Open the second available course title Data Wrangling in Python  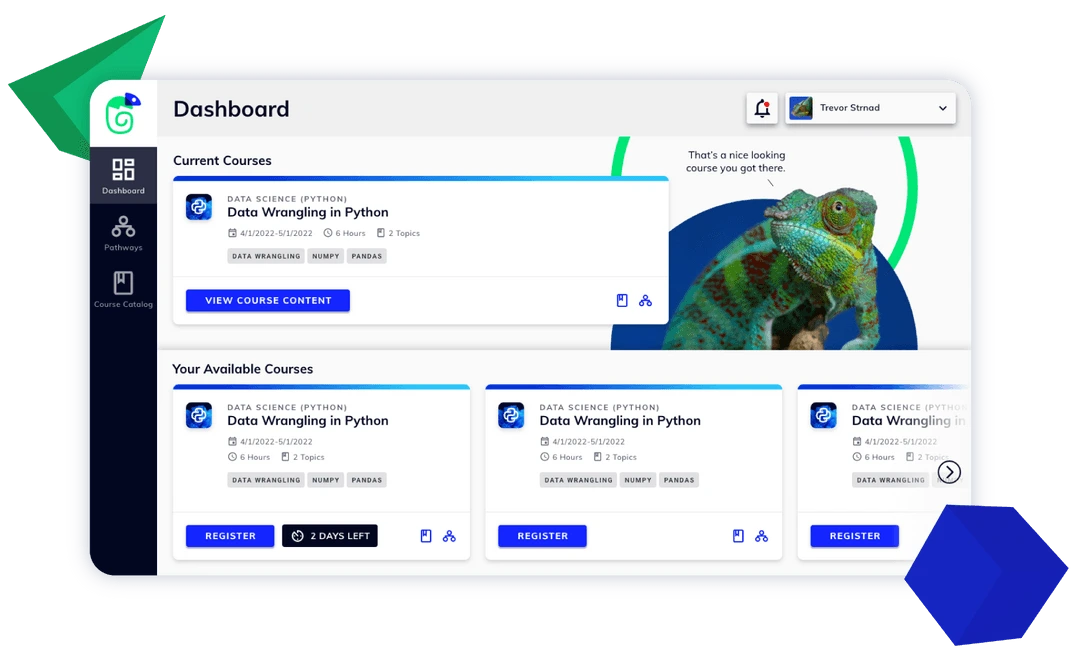pos(620,421)
